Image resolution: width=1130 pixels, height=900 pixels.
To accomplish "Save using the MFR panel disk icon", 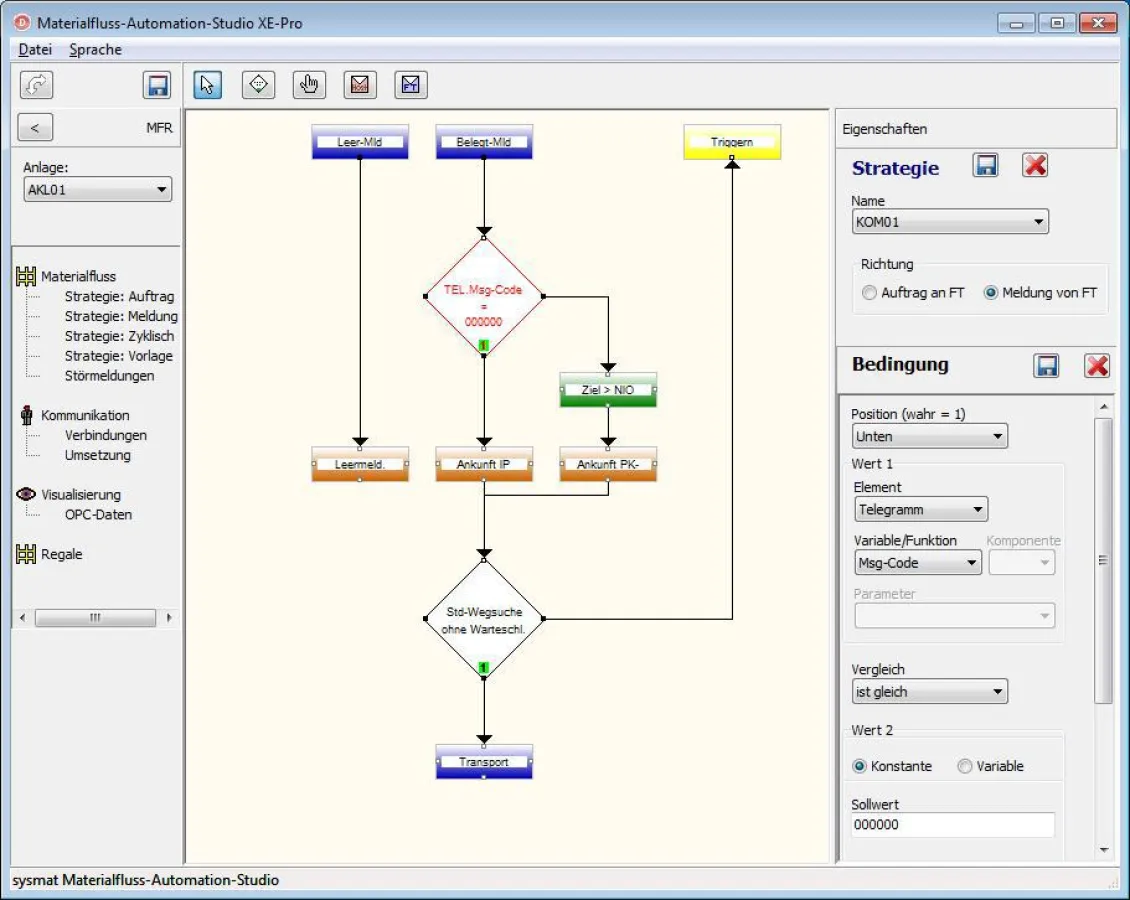I will click(157, 85).
